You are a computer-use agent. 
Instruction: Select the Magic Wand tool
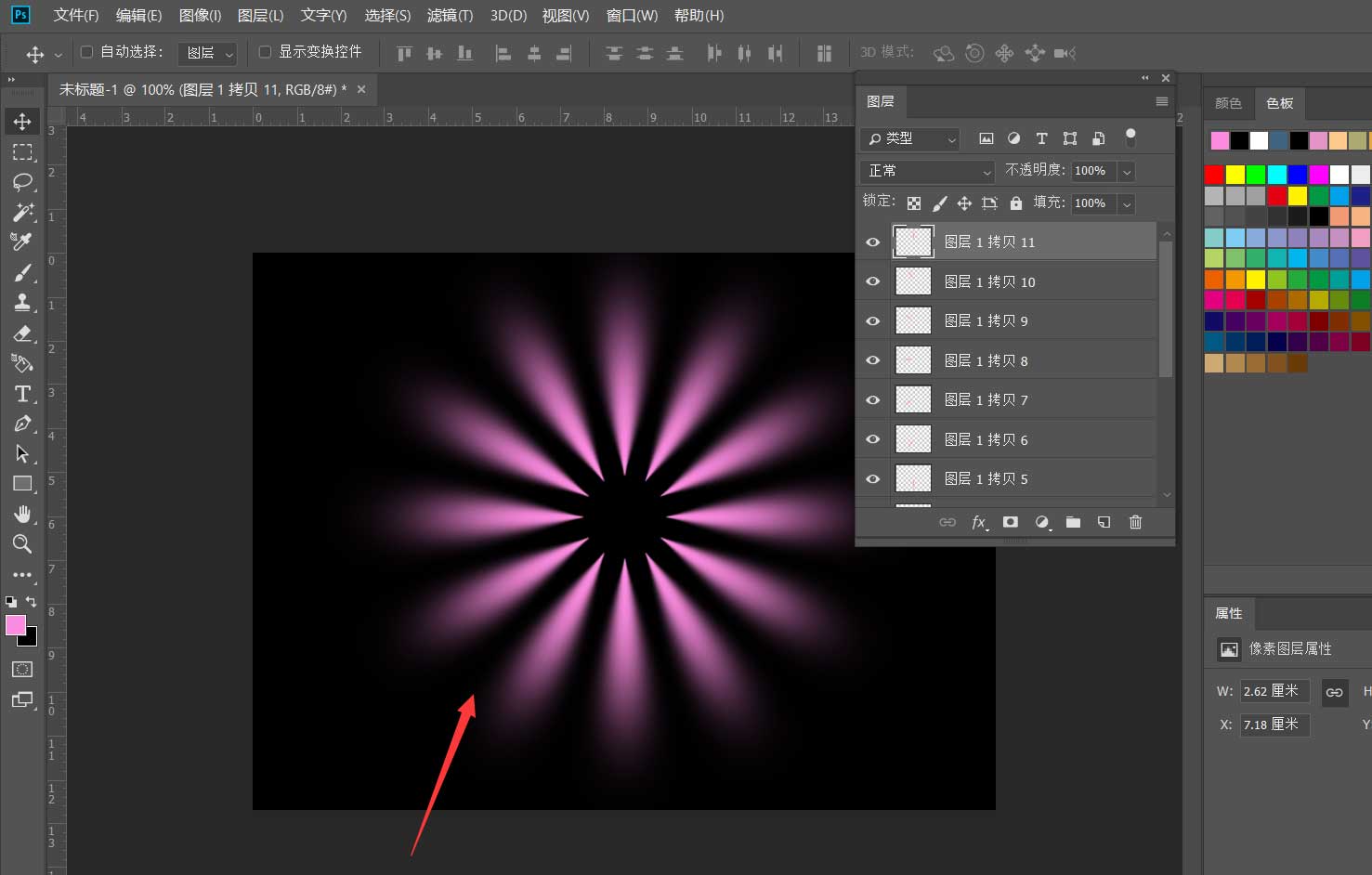point(22,212)
